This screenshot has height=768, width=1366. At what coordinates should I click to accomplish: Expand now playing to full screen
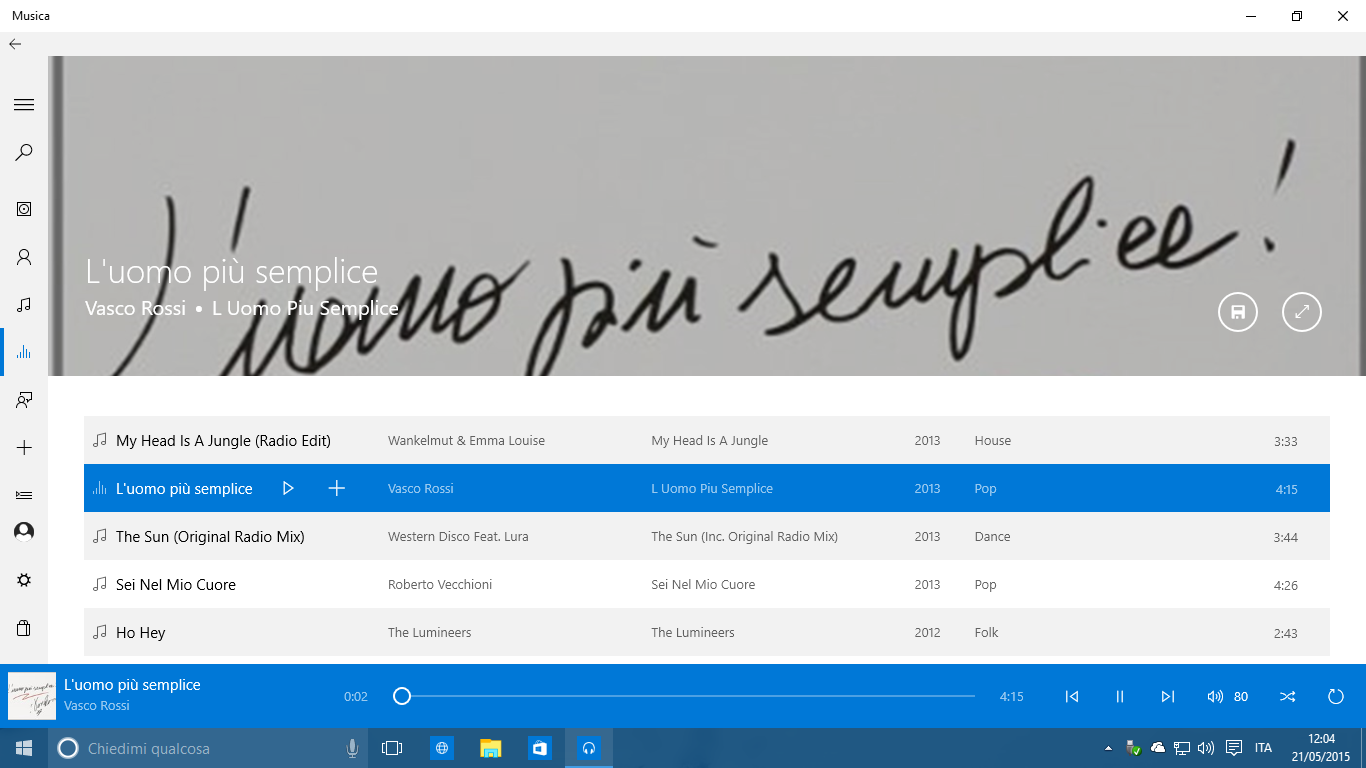click(x=1302, y=312)
